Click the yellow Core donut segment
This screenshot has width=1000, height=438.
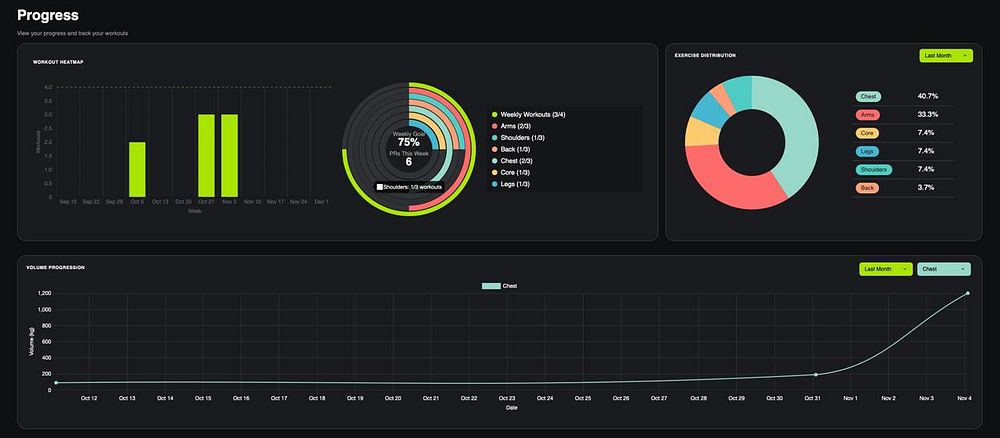(x=702, y=132)
